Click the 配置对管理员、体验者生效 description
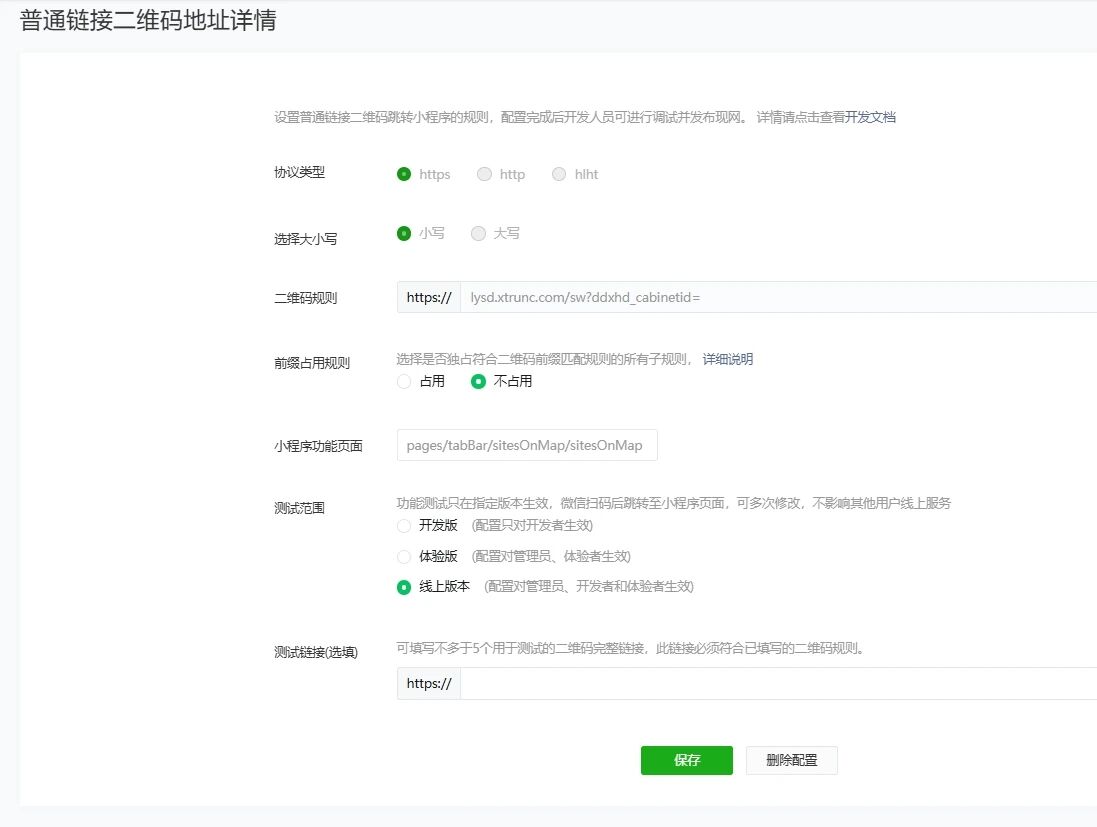1097x827 pixels. [x=551, y=556]
